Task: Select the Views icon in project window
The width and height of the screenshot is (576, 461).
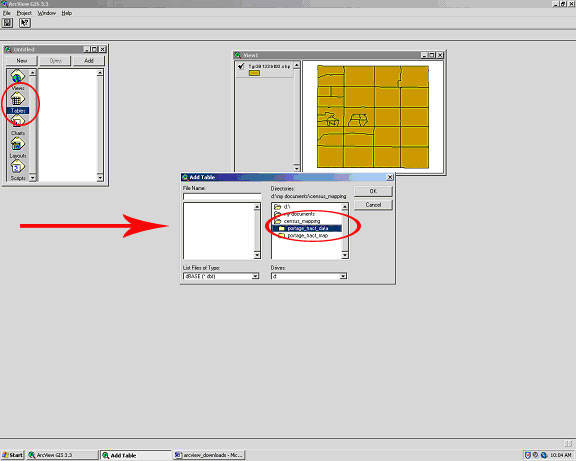Action: [x=18, y=77]
